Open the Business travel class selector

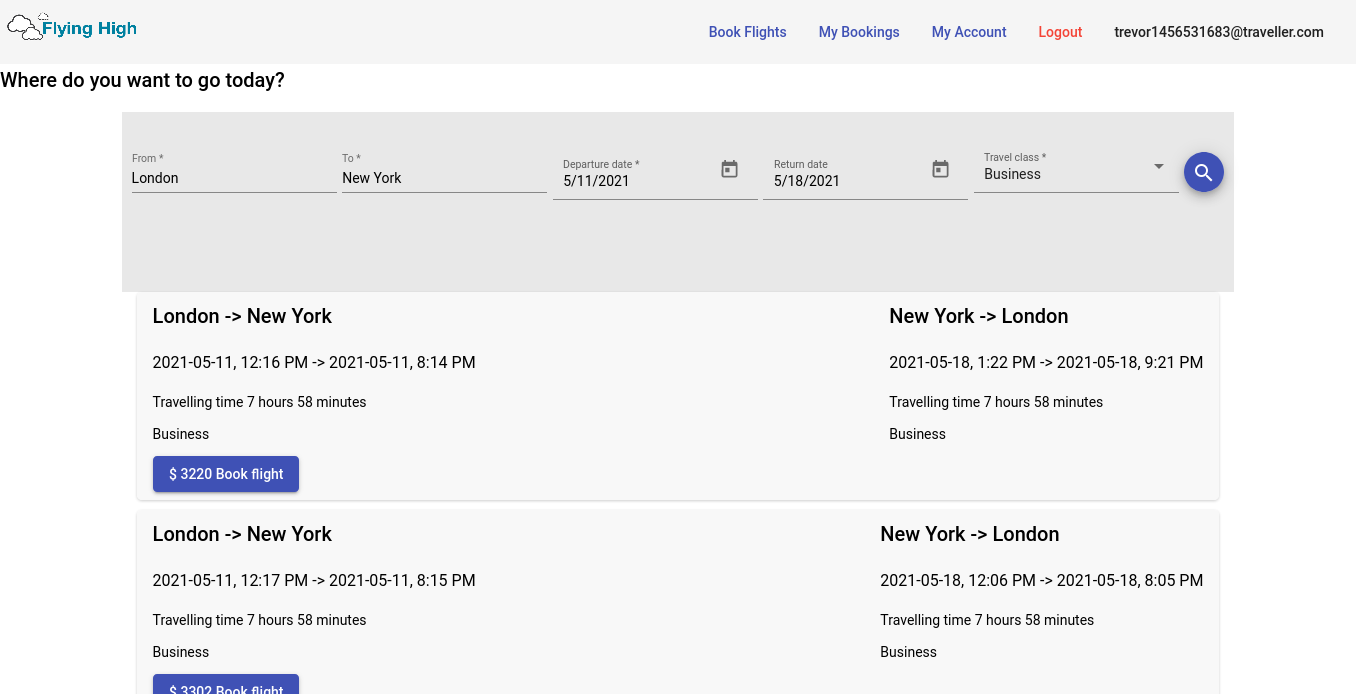[1076, 174]
